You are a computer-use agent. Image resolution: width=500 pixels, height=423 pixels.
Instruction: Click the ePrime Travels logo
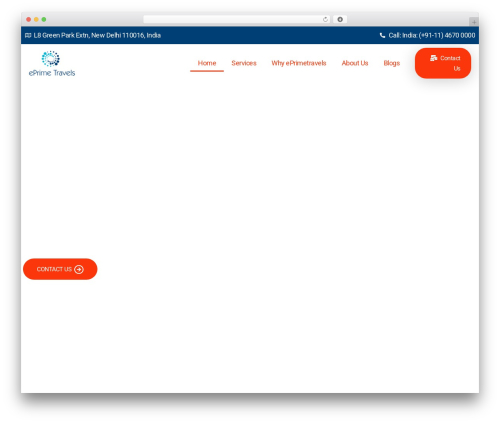click(52, 63)
